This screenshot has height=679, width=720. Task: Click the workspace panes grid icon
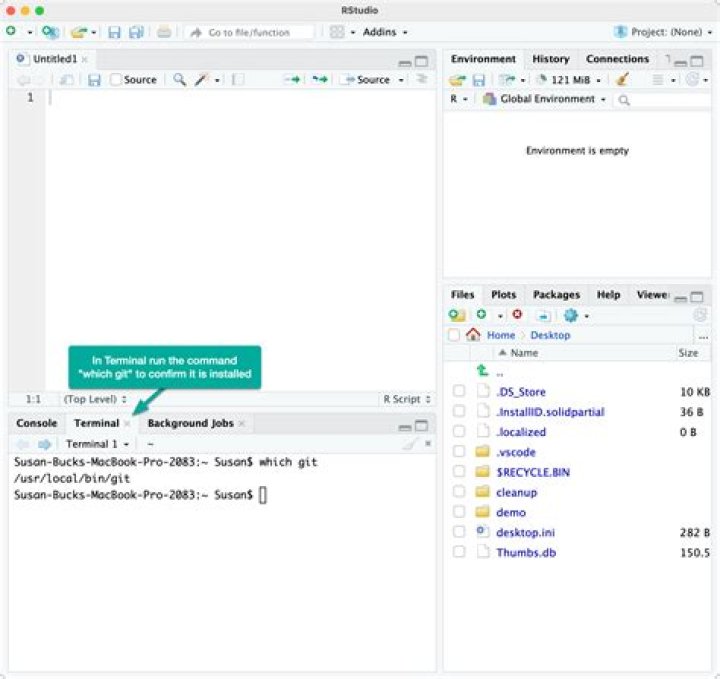[337, 32]
